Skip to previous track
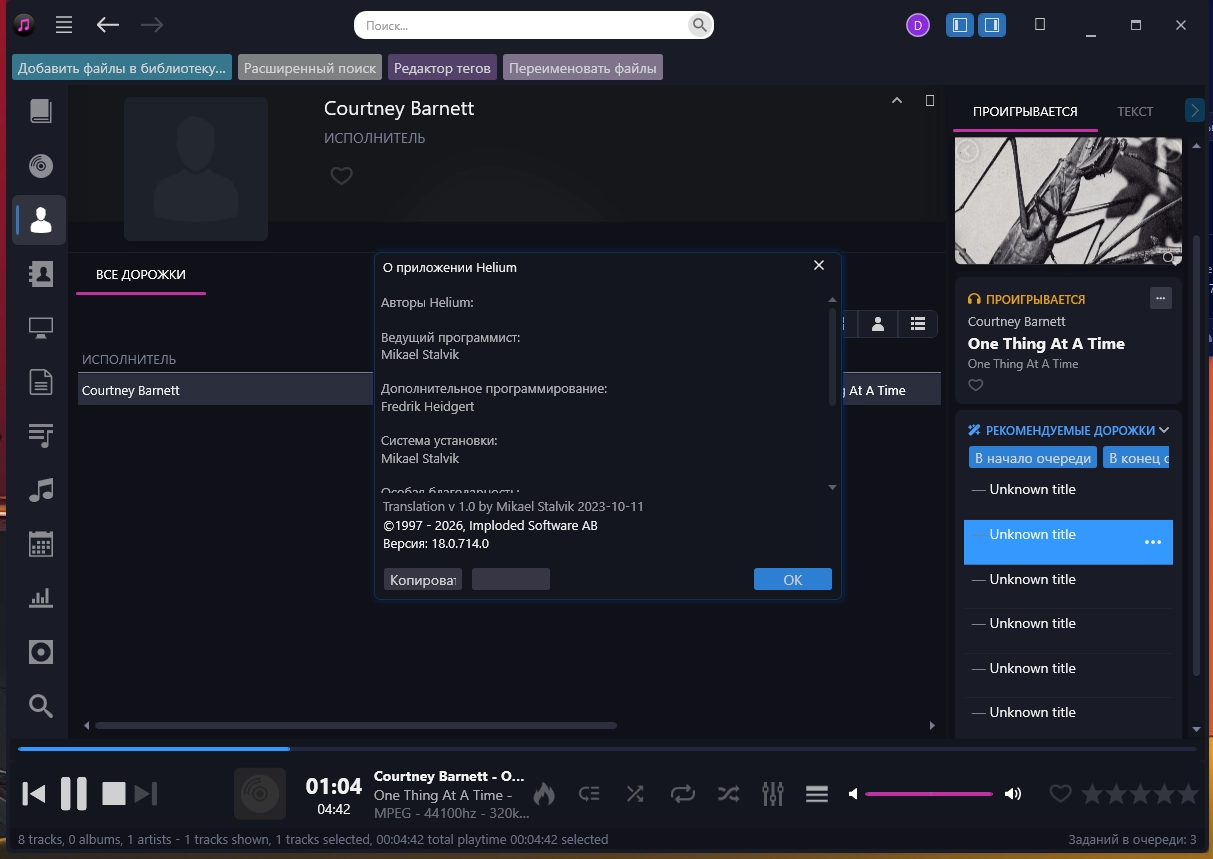The width and height of the screenshot is (1213, 859). click(x=34, y=794)
